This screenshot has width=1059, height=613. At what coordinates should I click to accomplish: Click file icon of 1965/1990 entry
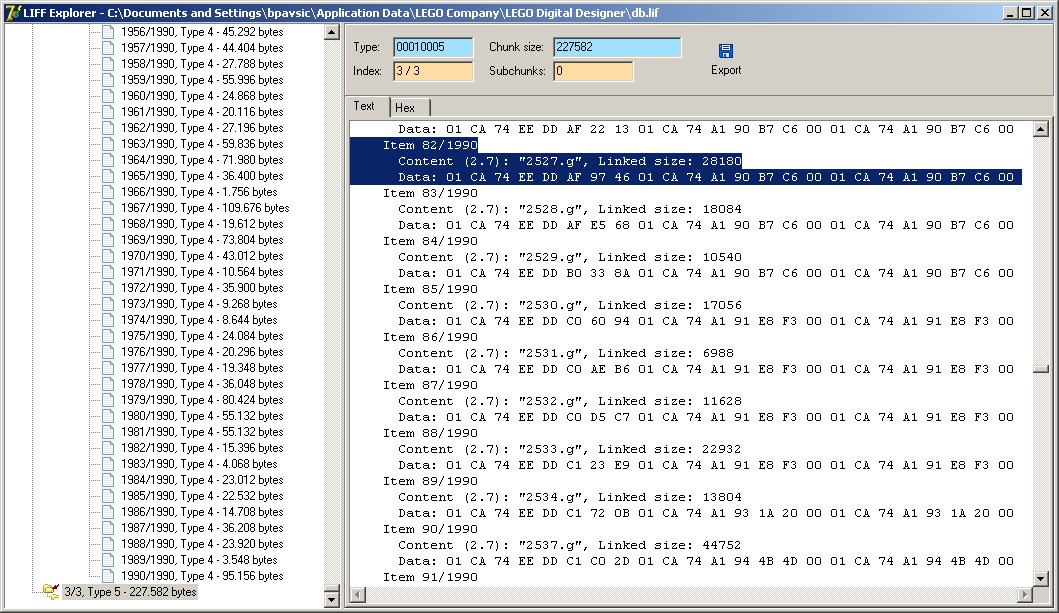pyautogui.click(x=108, y=176)
